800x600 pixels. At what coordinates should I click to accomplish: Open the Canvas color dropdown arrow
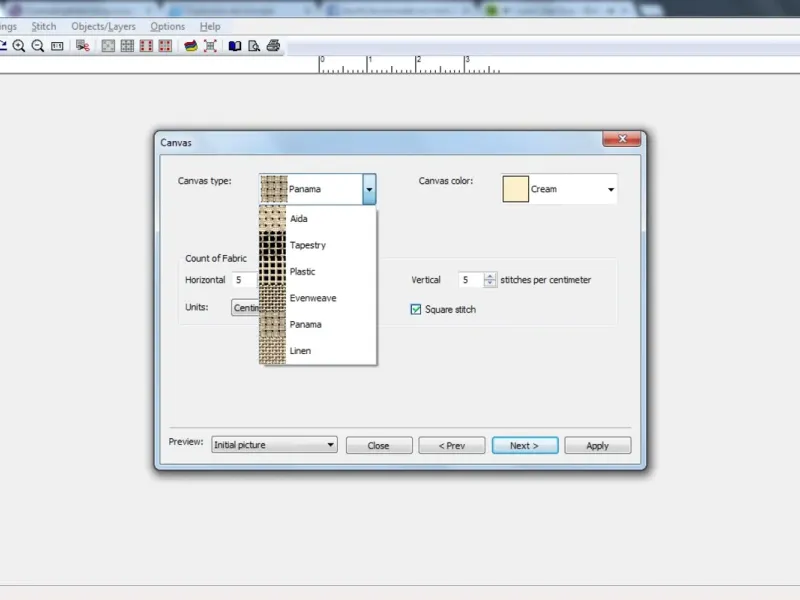[x=611, y=189]
